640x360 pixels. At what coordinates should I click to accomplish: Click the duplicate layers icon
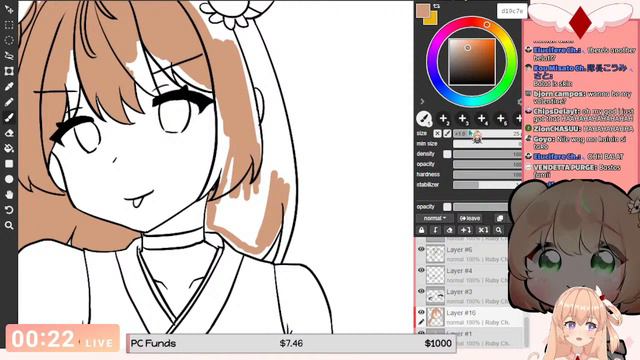click(500, 218)
